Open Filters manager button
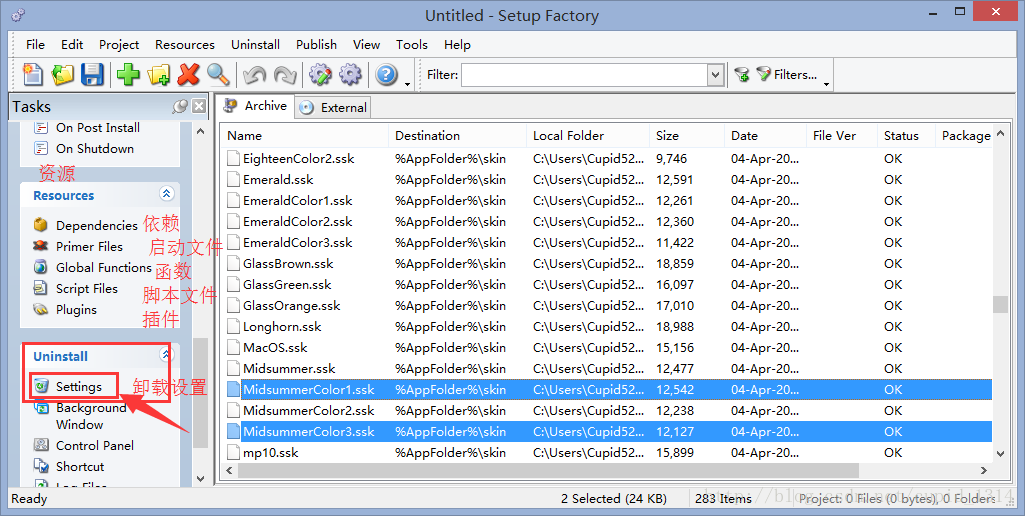Viewport: 1025px width, 516px height. coord(787,75)
